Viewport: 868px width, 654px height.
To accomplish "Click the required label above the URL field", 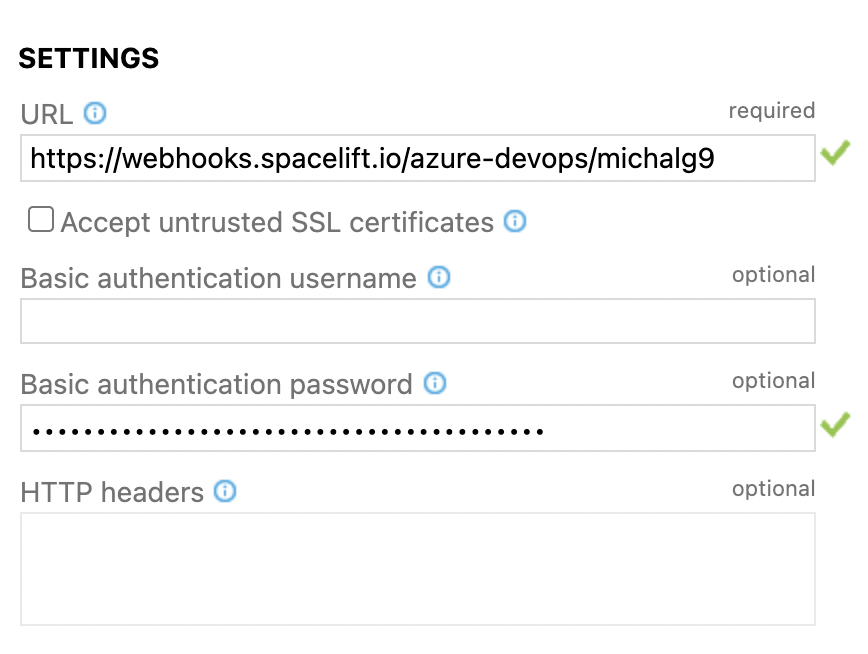I will point(772,110).
